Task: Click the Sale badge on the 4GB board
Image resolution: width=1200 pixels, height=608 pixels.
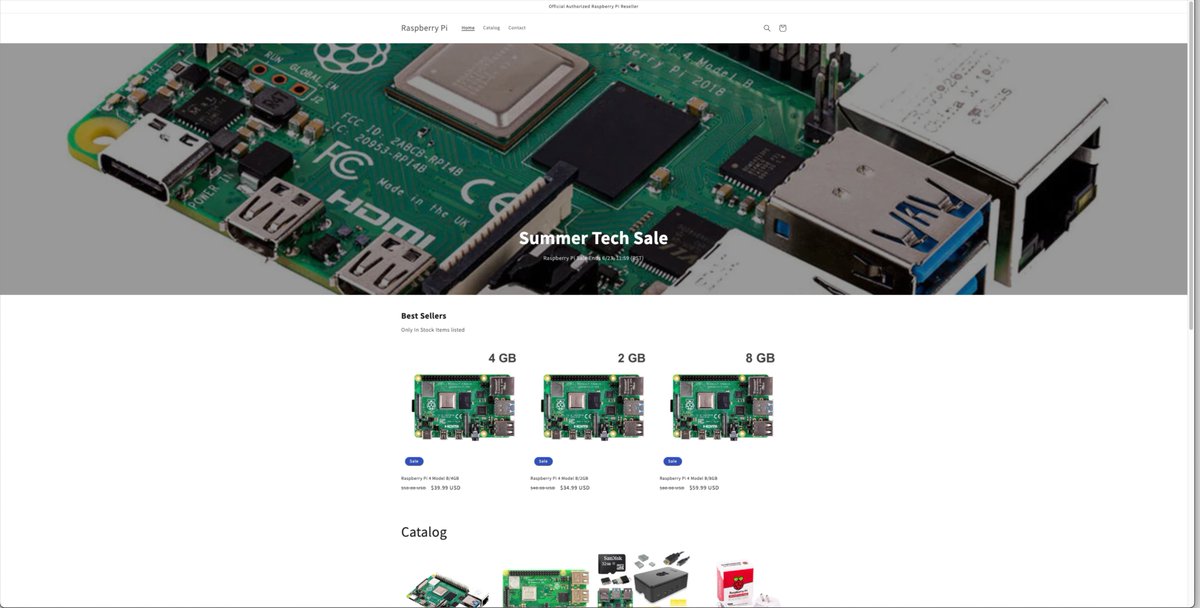Action: (x=413, y=460)
